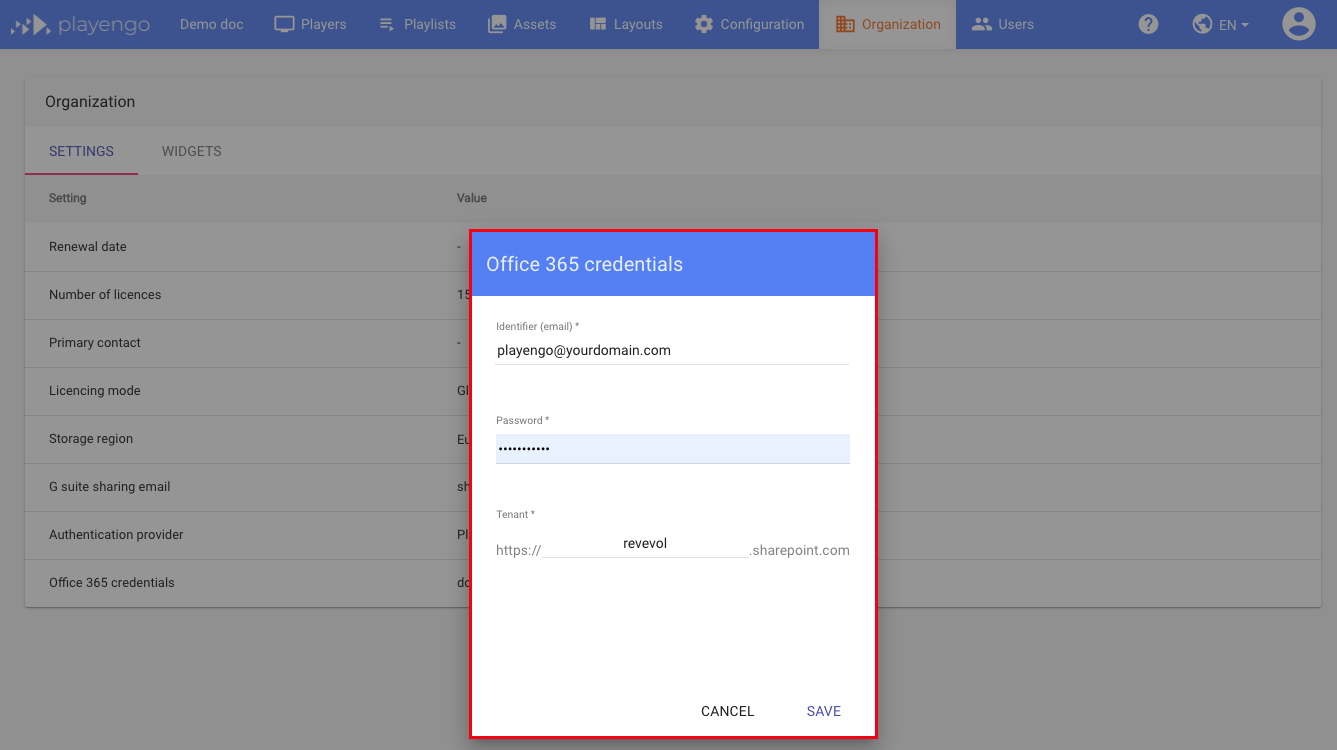
Task: Click the Renewal date row label
Action: click(88, 247)
